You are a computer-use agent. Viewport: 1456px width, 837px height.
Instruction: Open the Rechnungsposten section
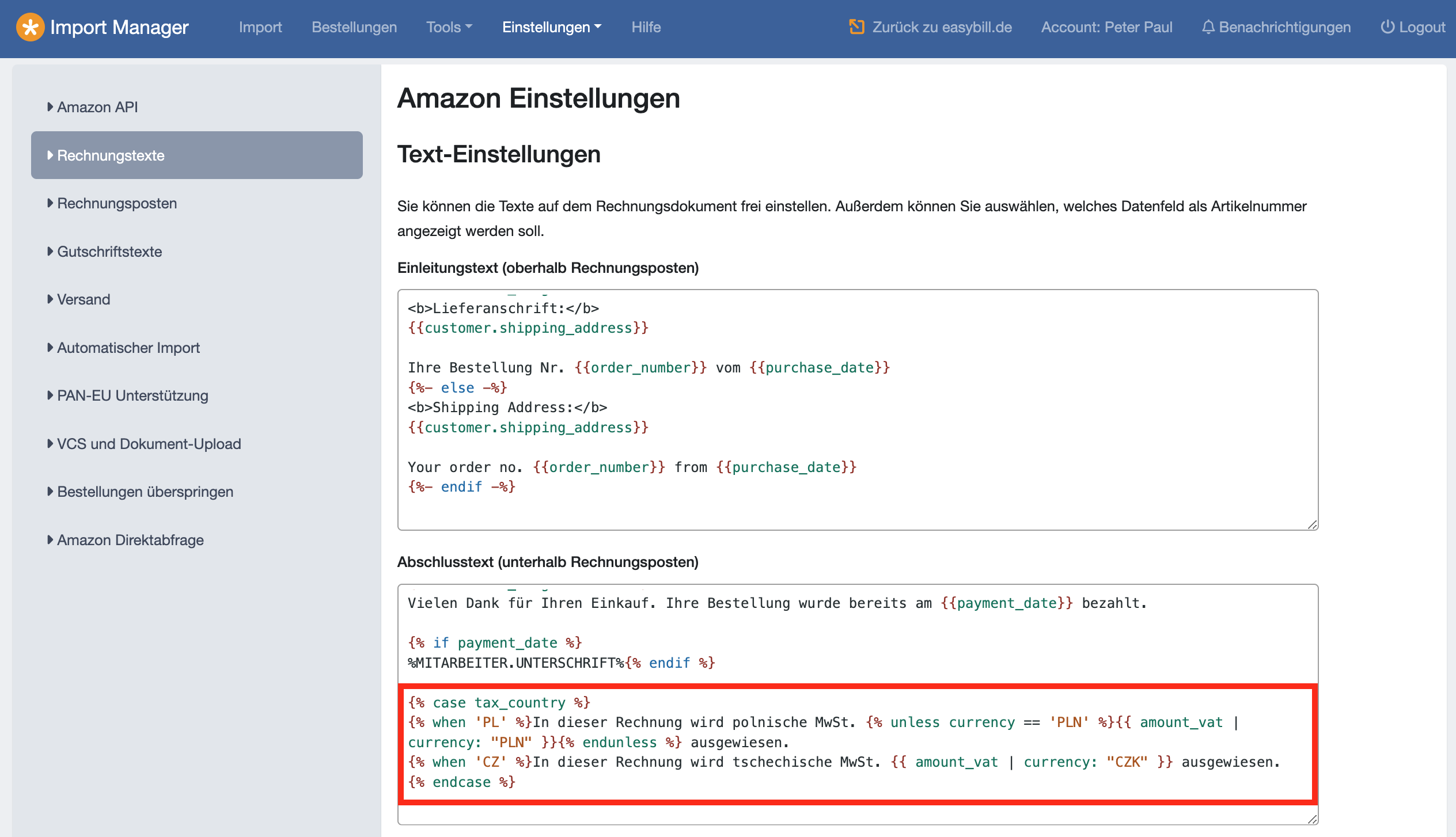(x=197, y=203)
